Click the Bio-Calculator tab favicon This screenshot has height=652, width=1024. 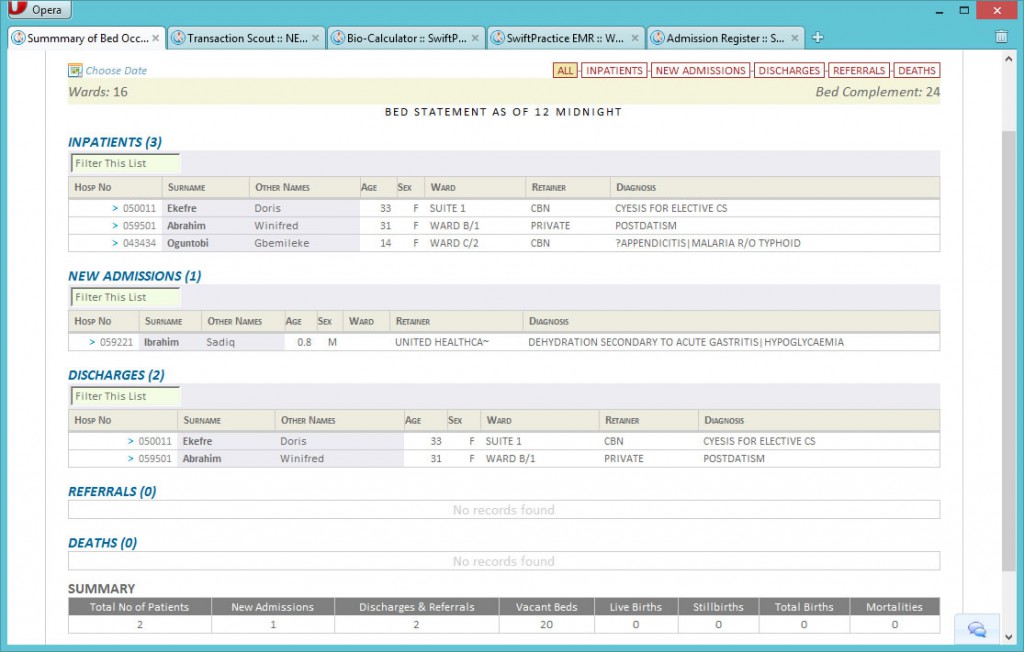(x=338, y=37)
